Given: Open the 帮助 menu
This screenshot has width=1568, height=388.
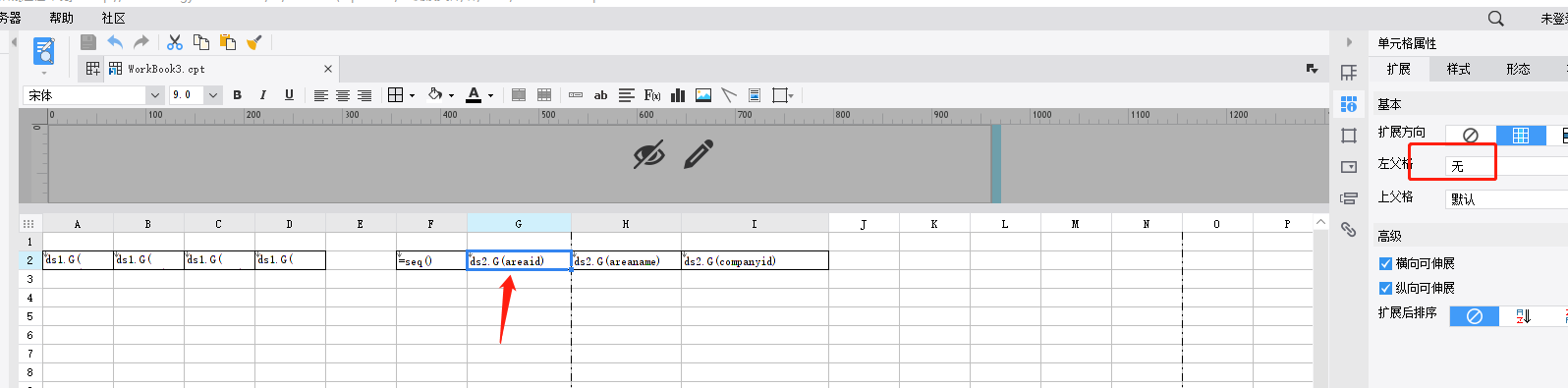Looking at the screenshot, I should click(x=61, y=18).
